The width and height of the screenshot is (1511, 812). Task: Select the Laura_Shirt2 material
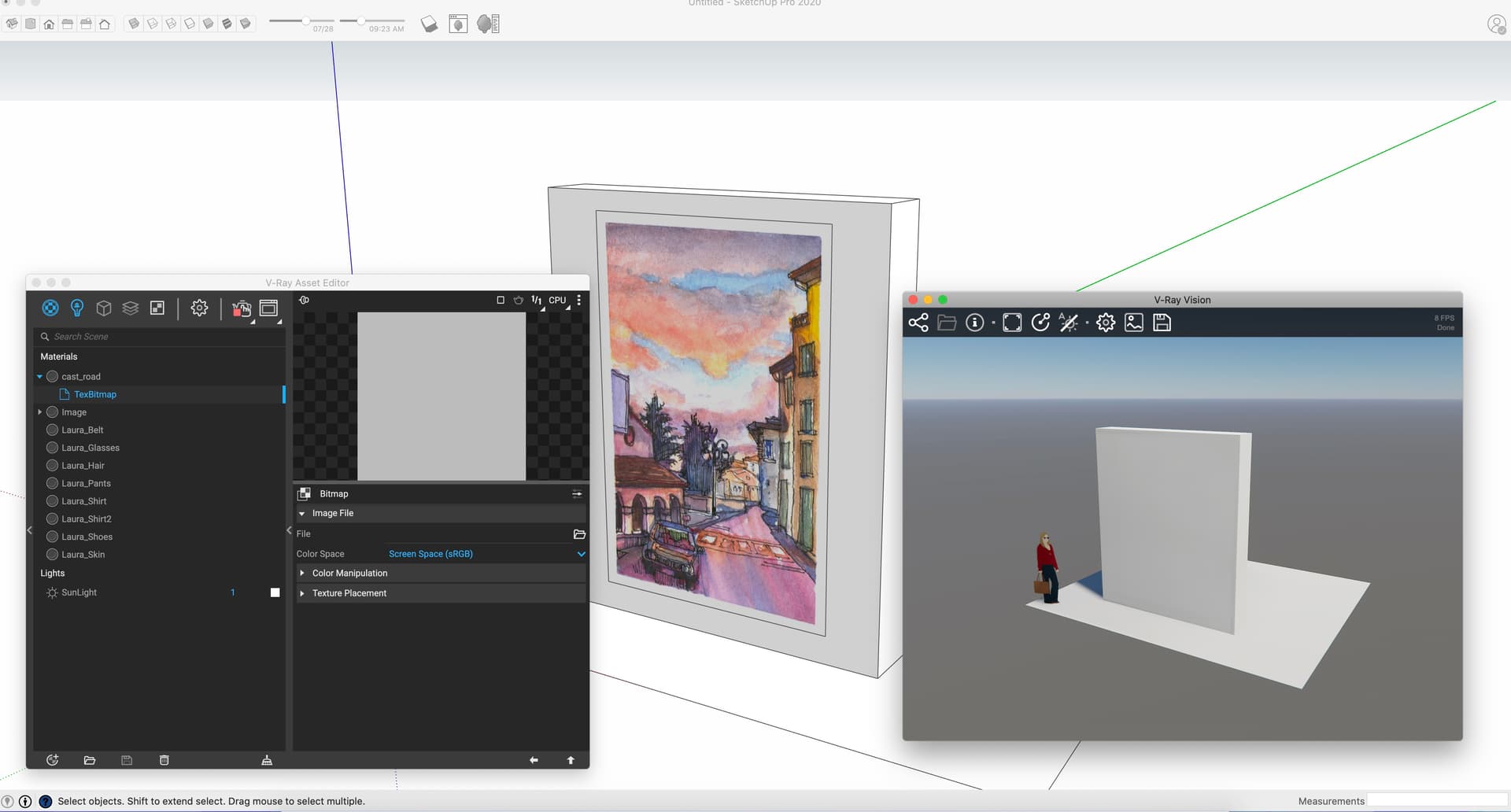tap(87, 519)
